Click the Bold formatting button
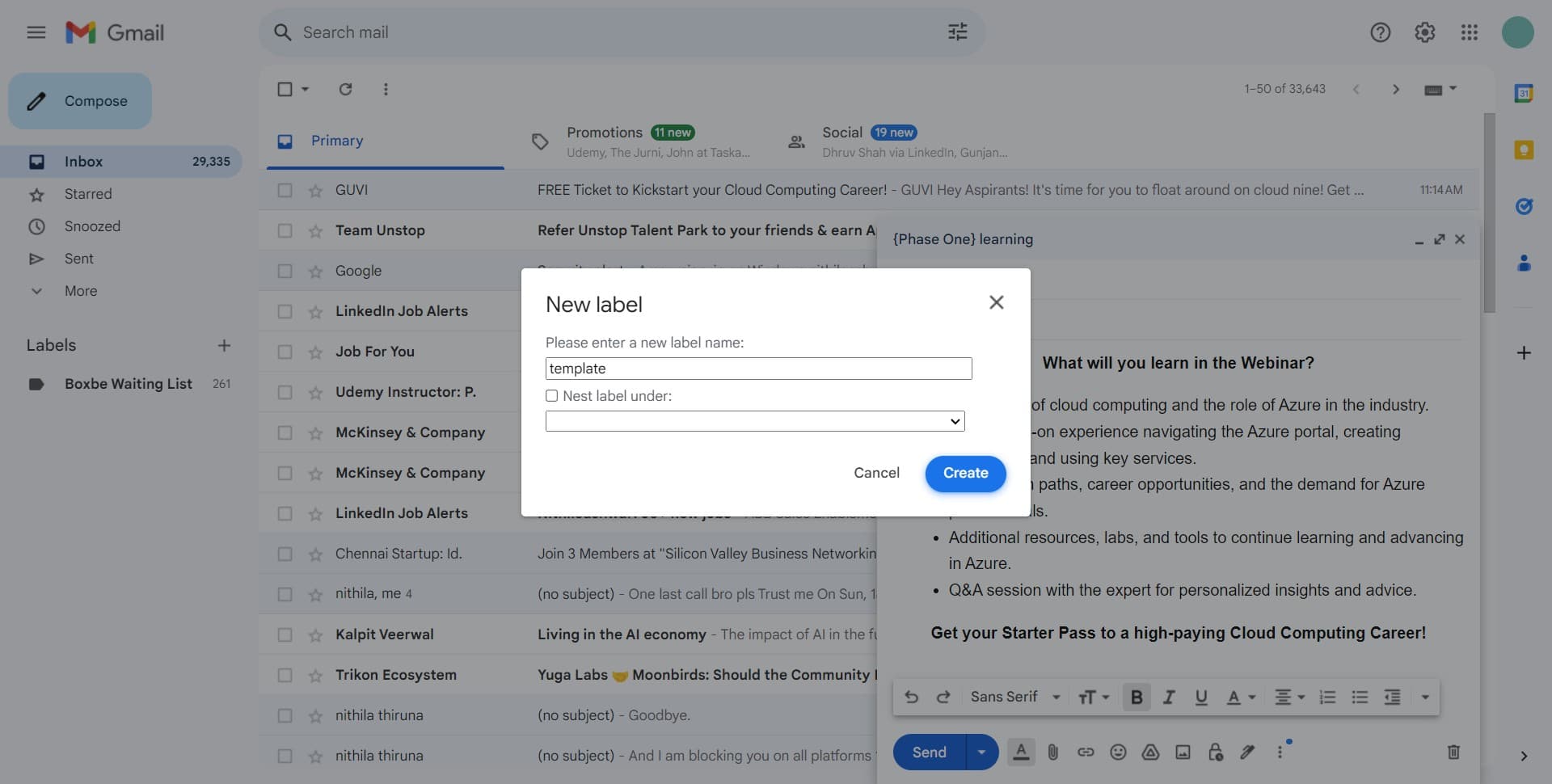 1136,697
